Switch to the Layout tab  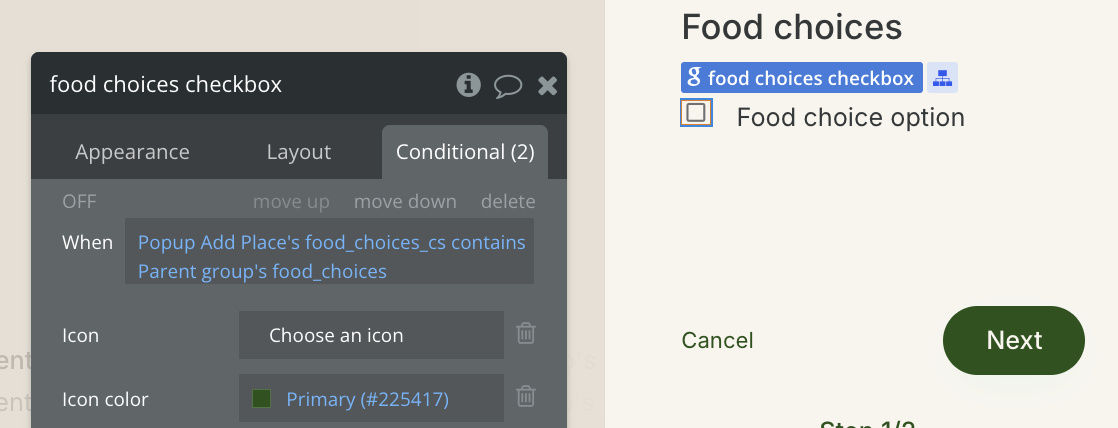(299, 152)
